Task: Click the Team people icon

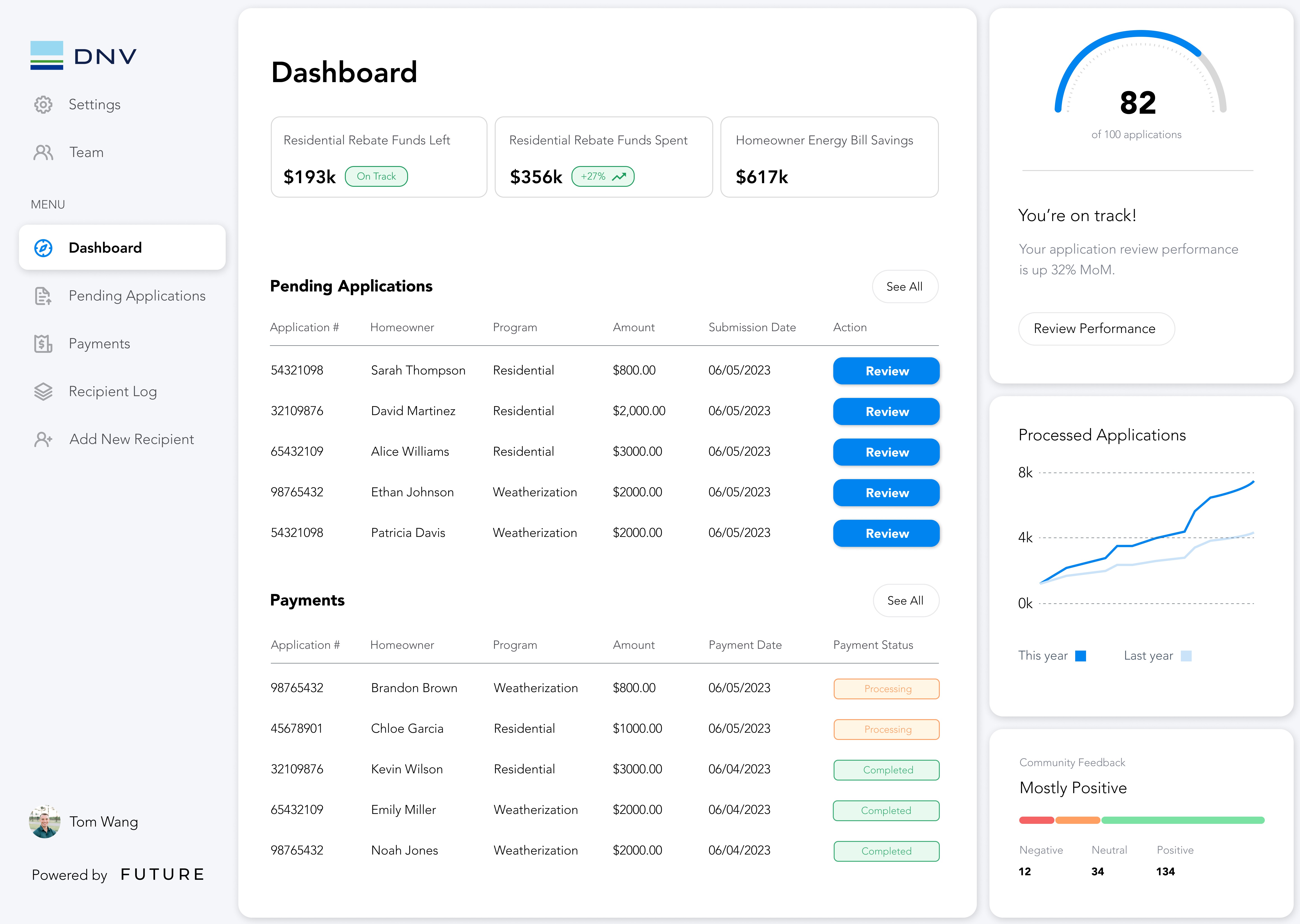Action: pyautogui.click(x=43, y=152)
